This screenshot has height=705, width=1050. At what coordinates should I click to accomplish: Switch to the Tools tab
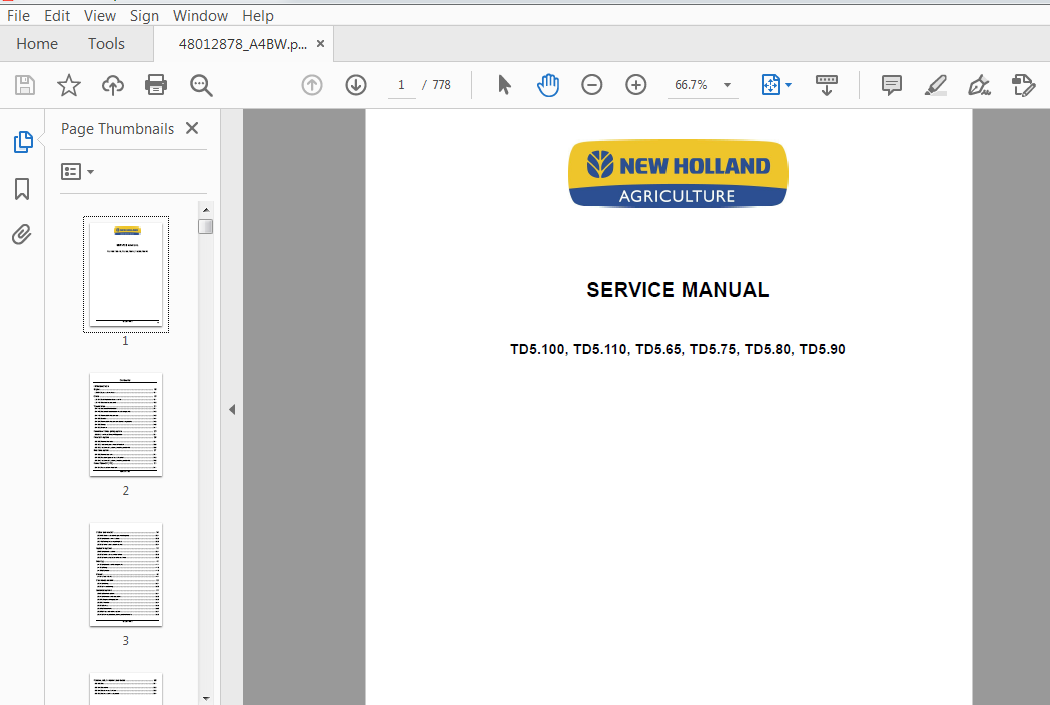[x=106, y=44]
